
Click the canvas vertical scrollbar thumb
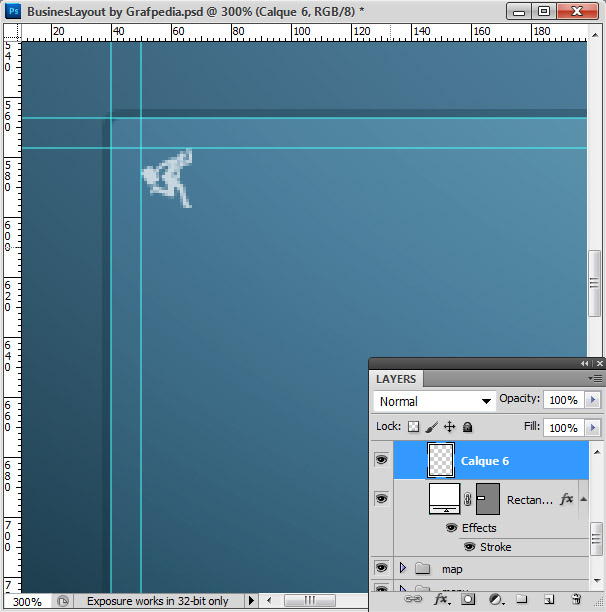[x=594, y=283]
